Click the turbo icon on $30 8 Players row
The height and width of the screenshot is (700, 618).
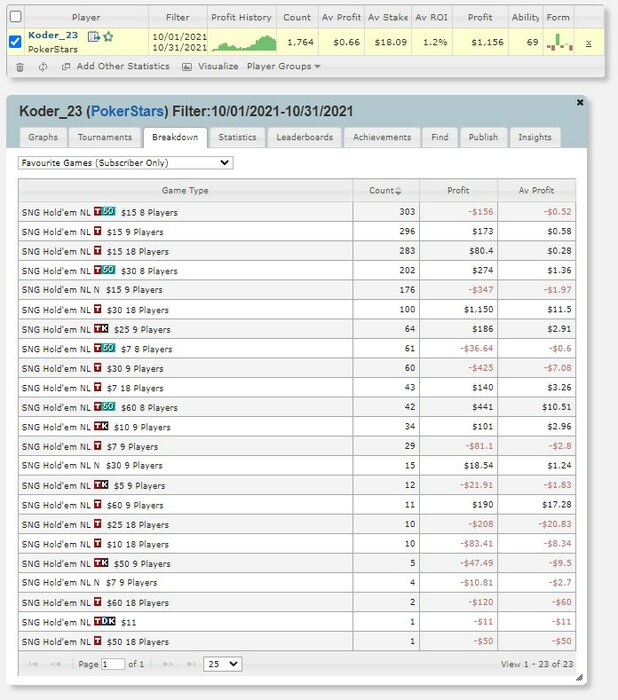tap(104, 270)
